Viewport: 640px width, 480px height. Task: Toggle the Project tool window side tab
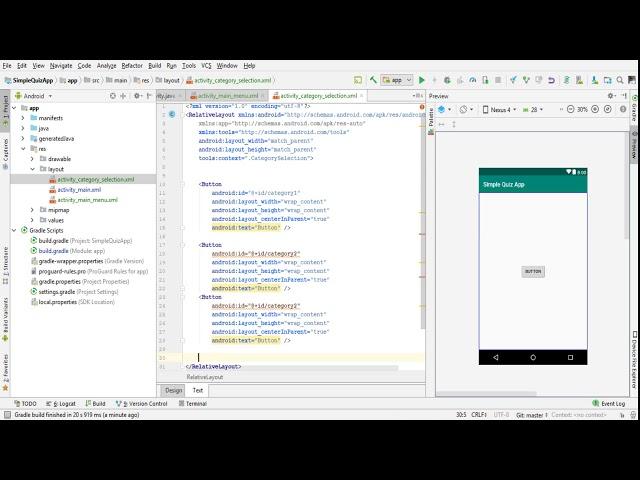5,111
